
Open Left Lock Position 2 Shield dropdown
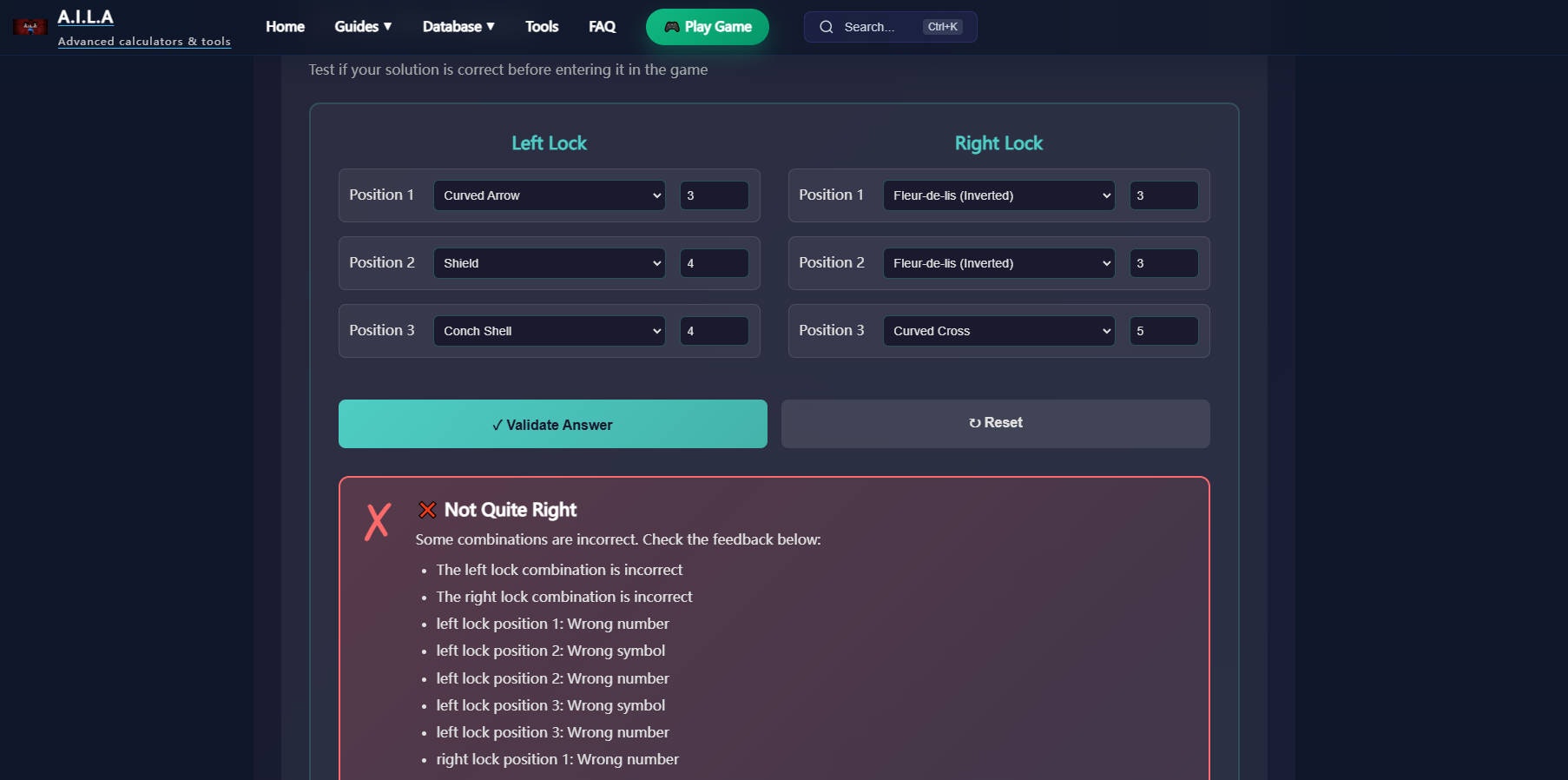[x=550, y=263]
